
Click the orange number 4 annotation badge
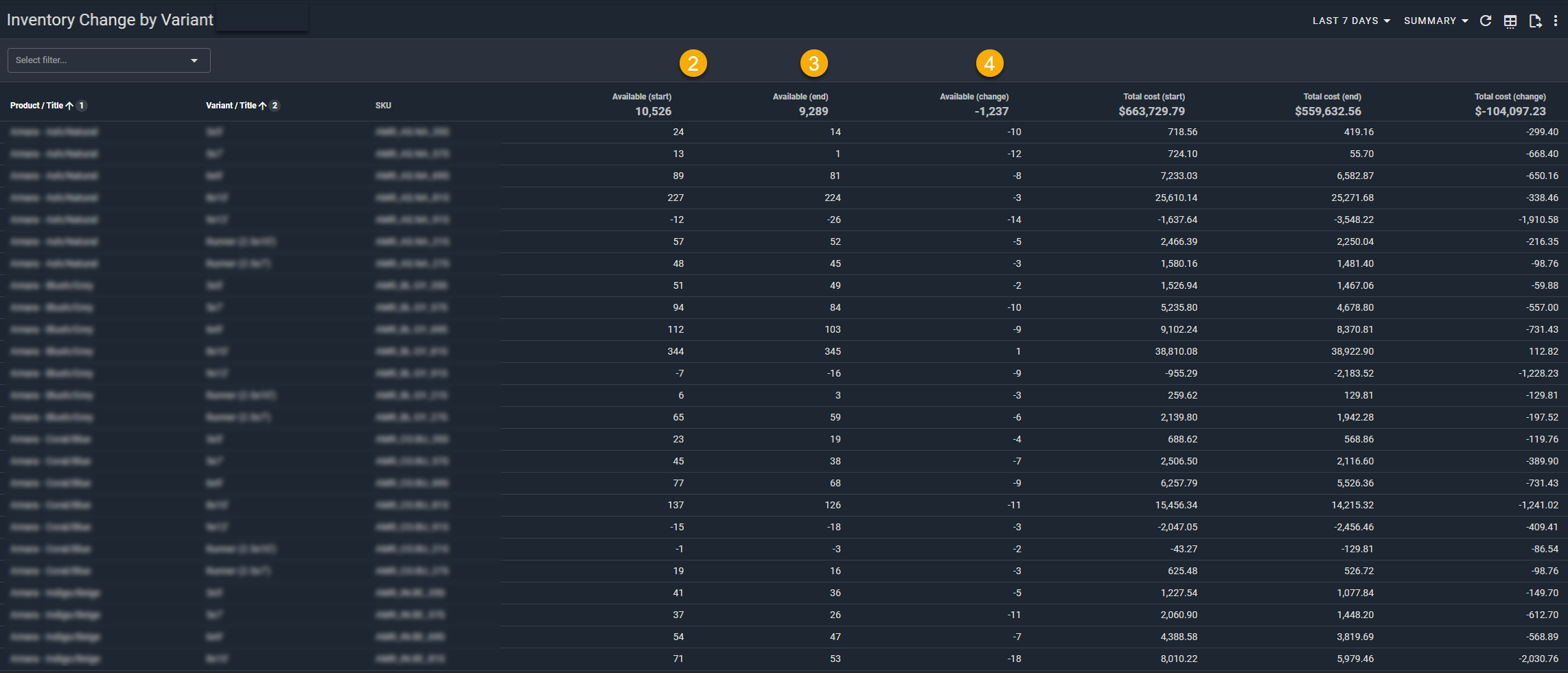coord(989,64)
